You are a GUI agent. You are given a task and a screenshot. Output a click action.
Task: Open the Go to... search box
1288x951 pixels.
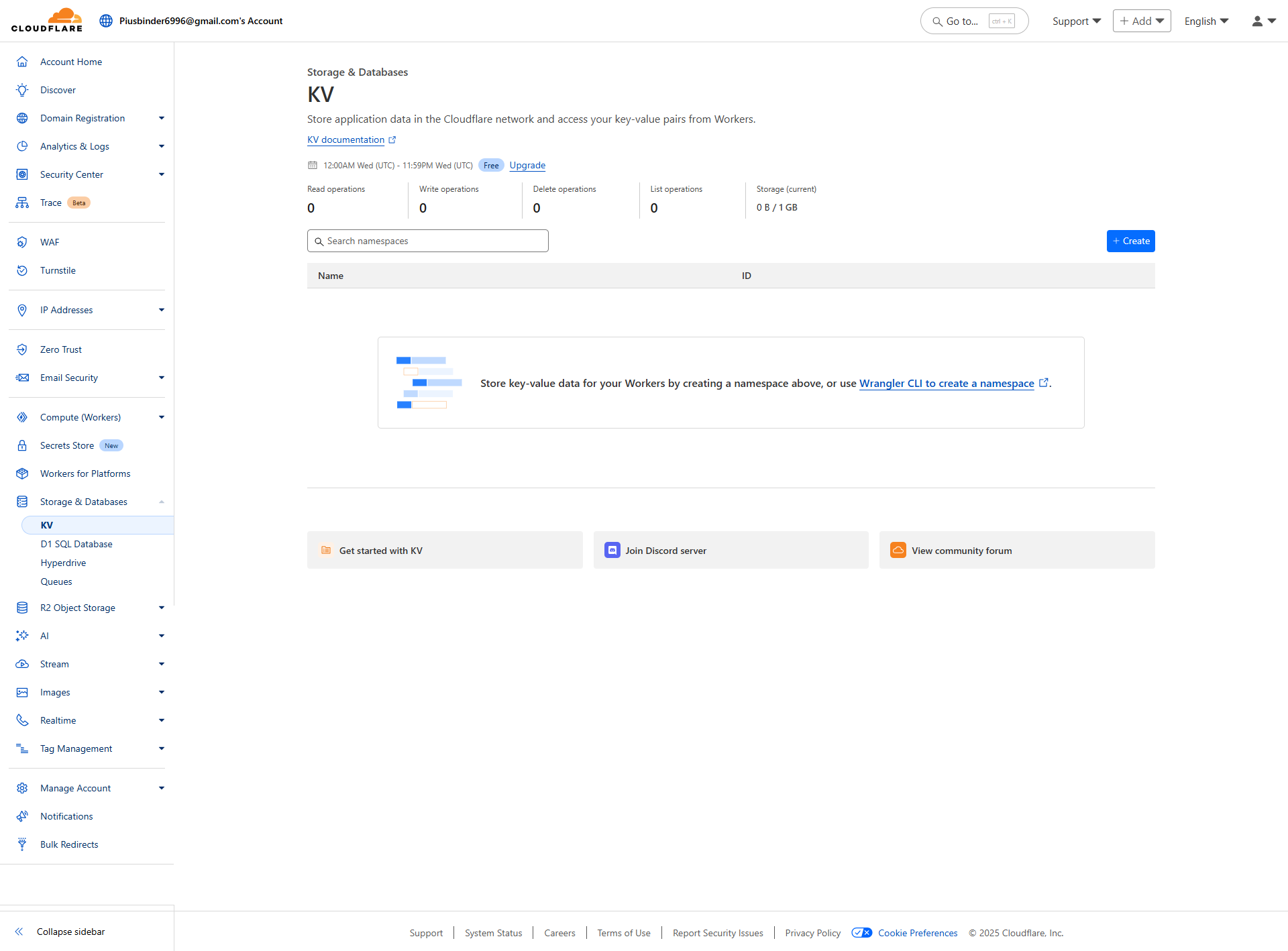974,21
